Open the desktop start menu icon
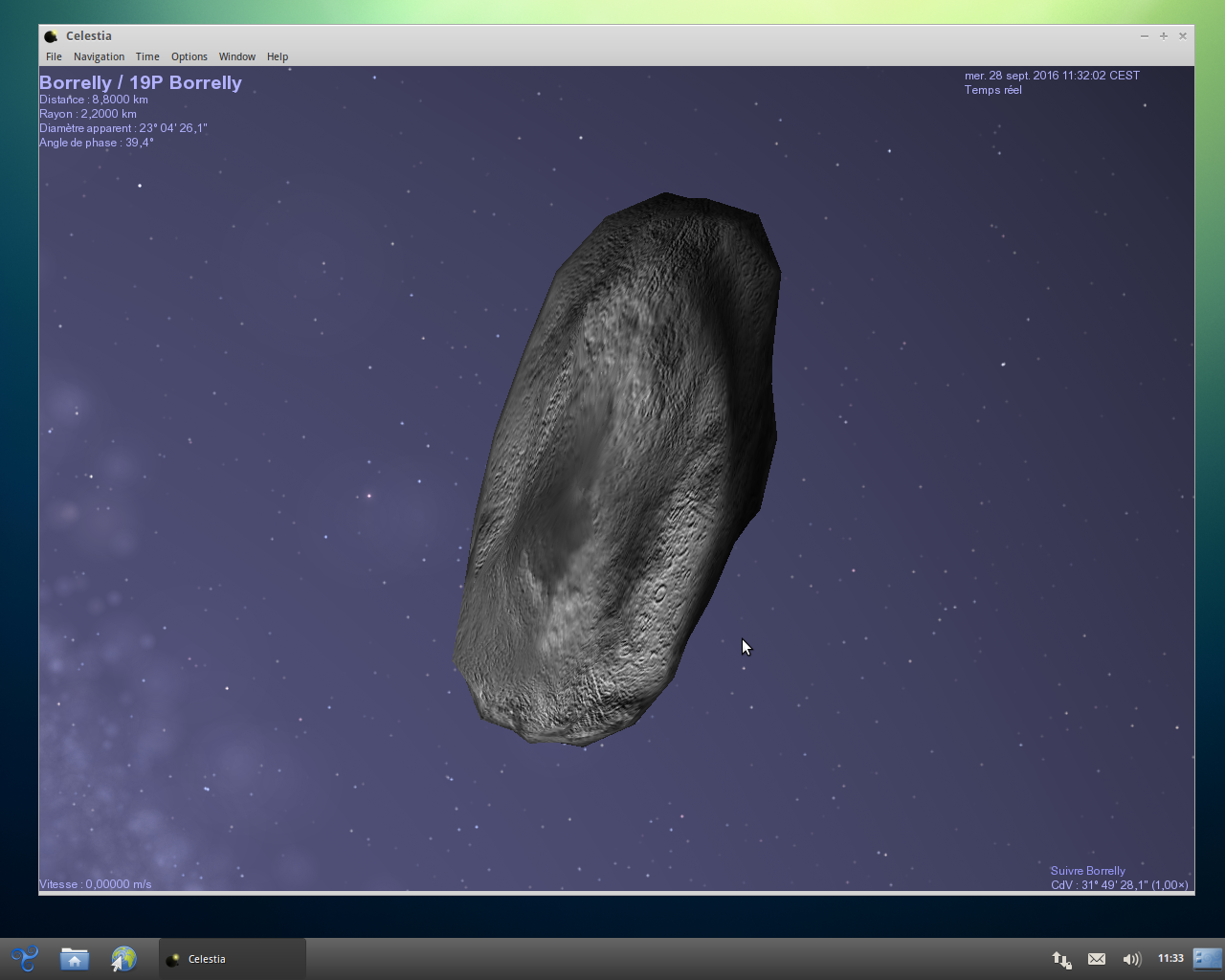The width and height of the screenshot is (1225, 980). [24, 958]
